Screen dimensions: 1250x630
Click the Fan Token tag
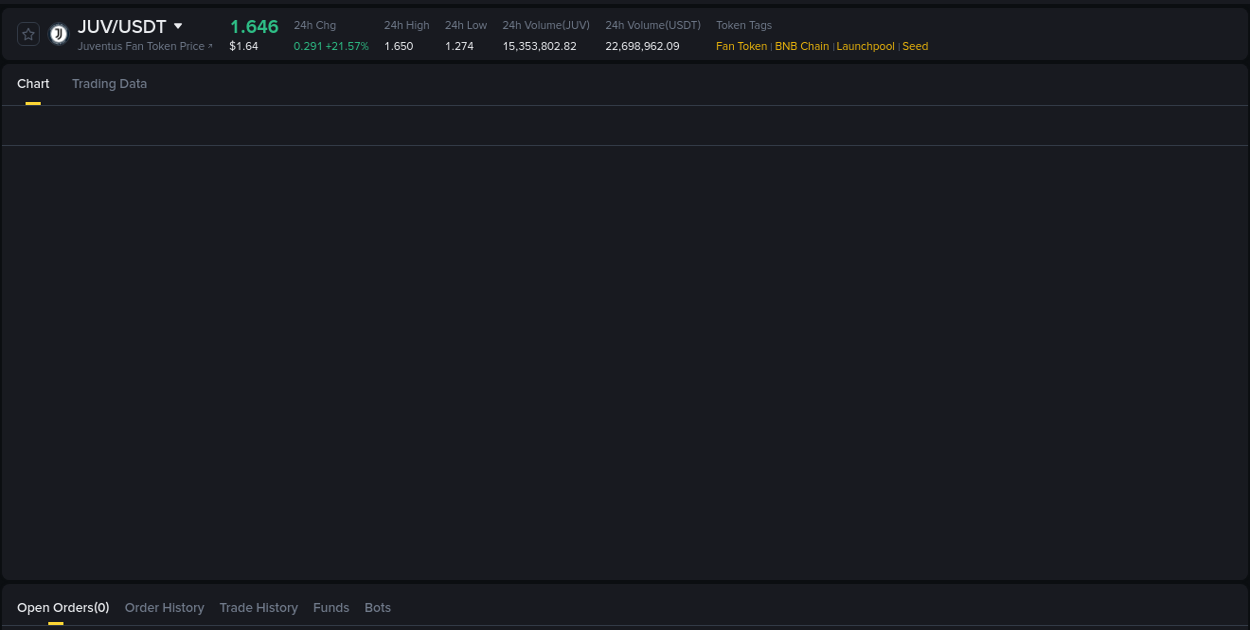741,46
